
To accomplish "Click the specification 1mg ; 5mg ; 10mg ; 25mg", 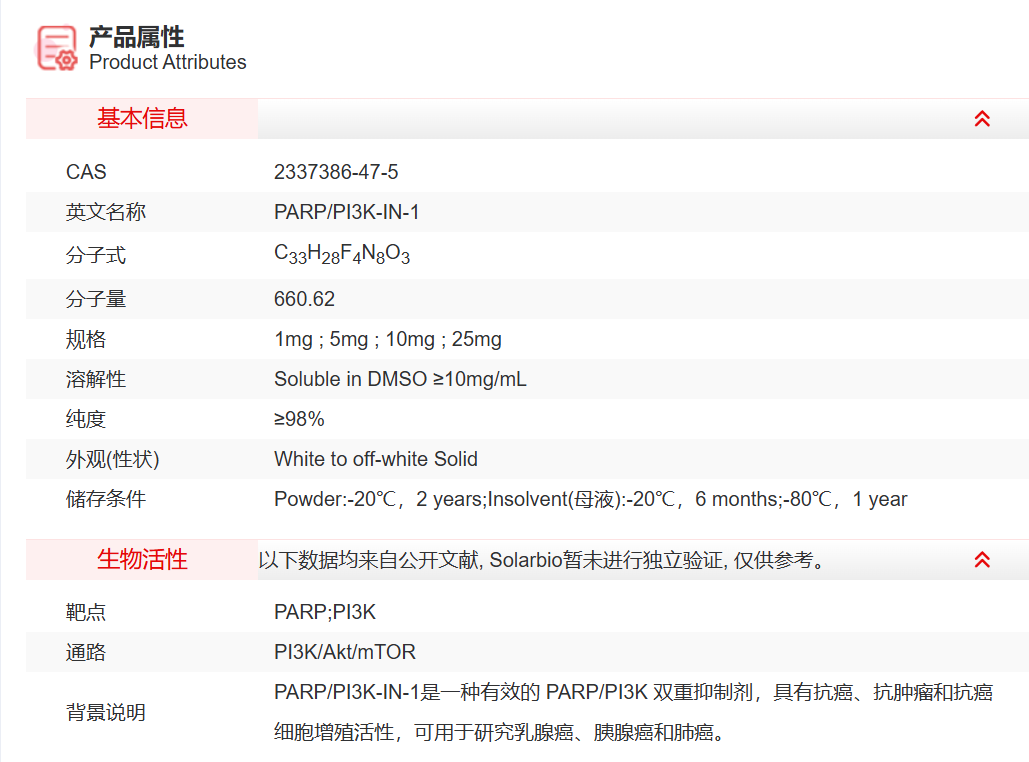I will pyautogui.click(x=388, y=339).
